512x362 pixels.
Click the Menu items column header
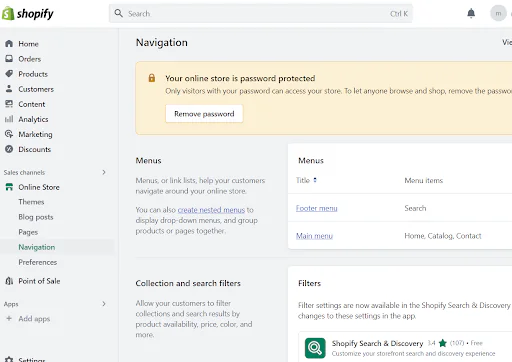pos(424,180)
